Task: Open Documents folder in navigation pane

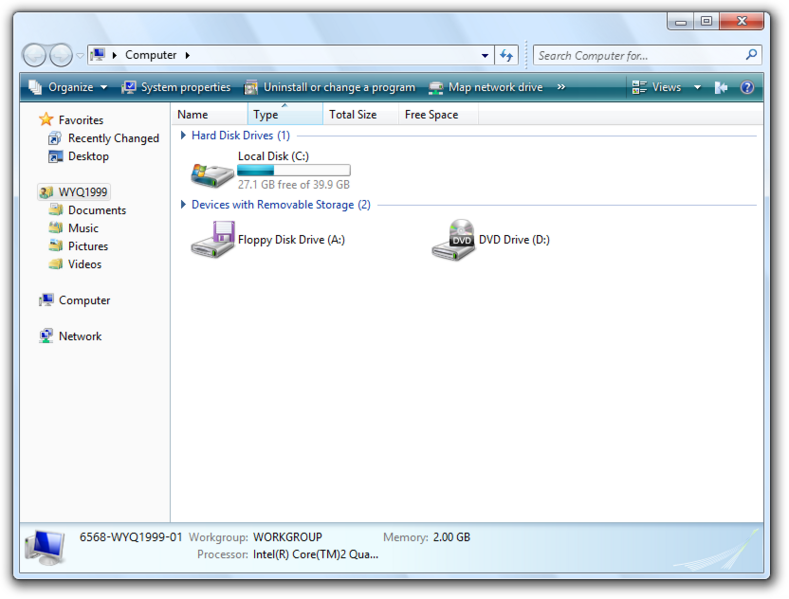Action: (87, 210)
